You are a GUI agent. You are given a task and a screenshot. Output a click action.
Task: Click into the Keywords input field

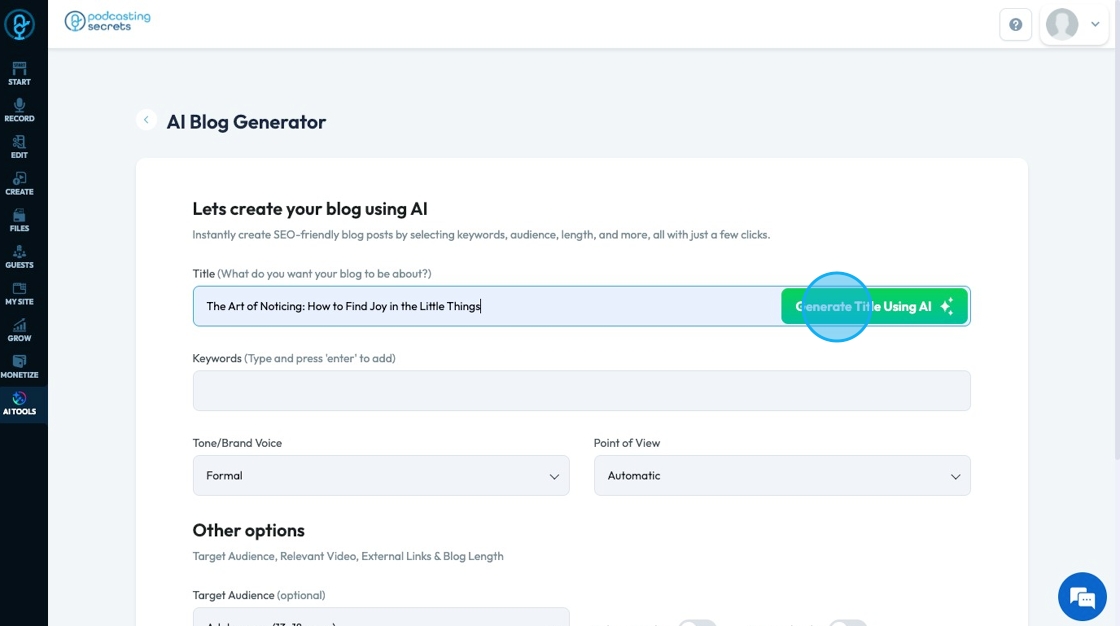(x=581, y=391)
